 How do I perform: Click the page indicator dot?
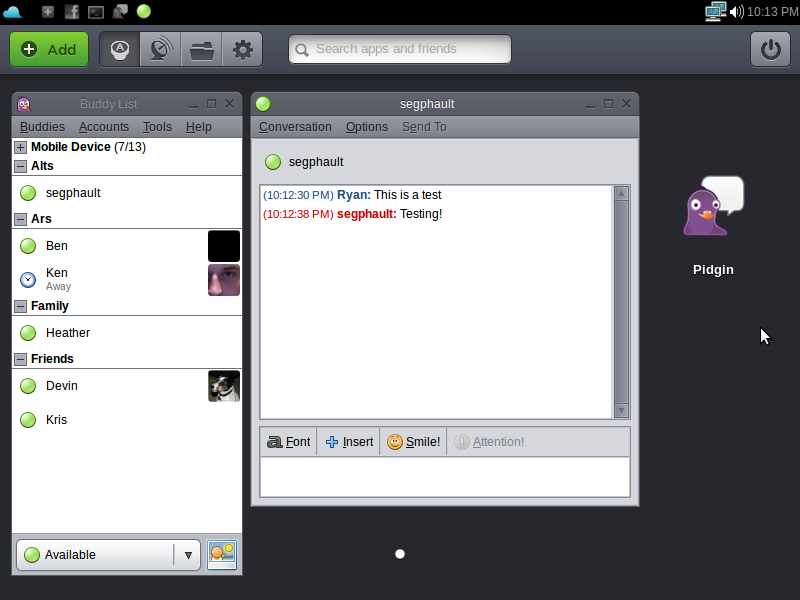click(400, 554)
